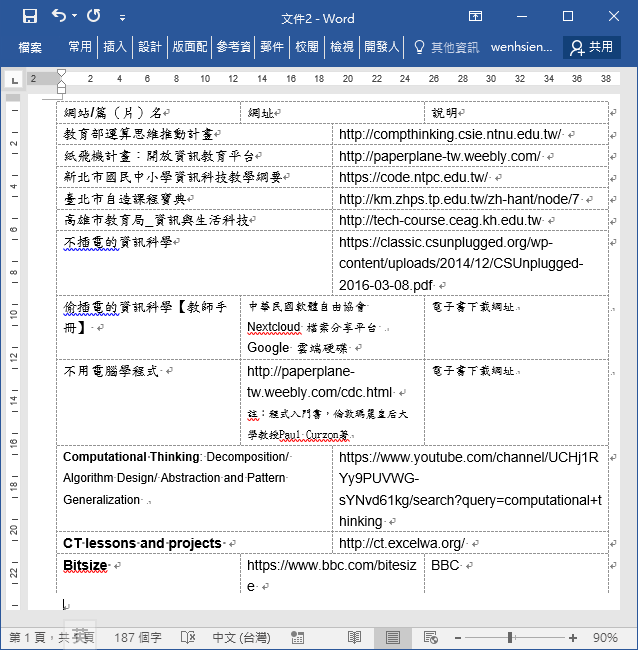Switch to the 插入 ribbon tab
This screenshot has width=638, height=650.
[115, 46]
